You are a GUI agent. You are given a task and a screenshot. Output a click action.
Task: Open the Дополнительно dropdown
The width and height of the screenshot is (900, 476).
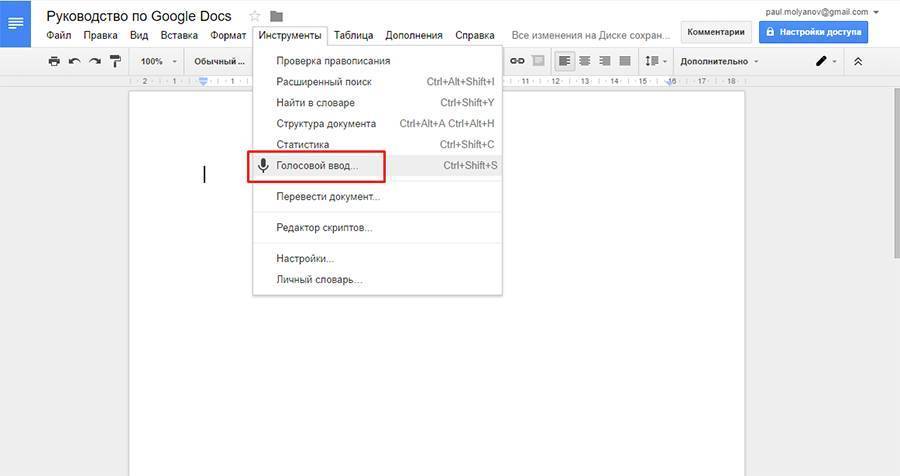(x=719, y=61)
